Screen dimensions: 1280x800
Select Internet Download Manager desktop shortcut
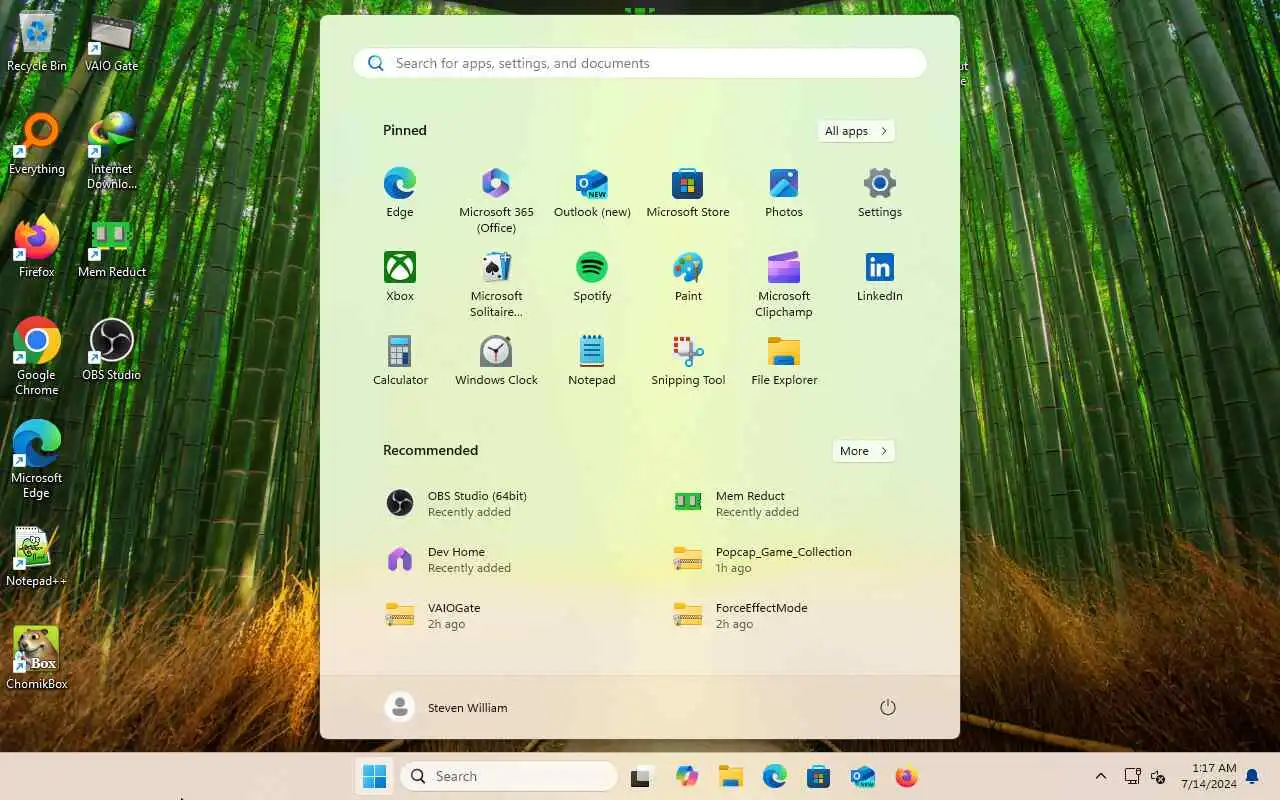tap(112, 150)
